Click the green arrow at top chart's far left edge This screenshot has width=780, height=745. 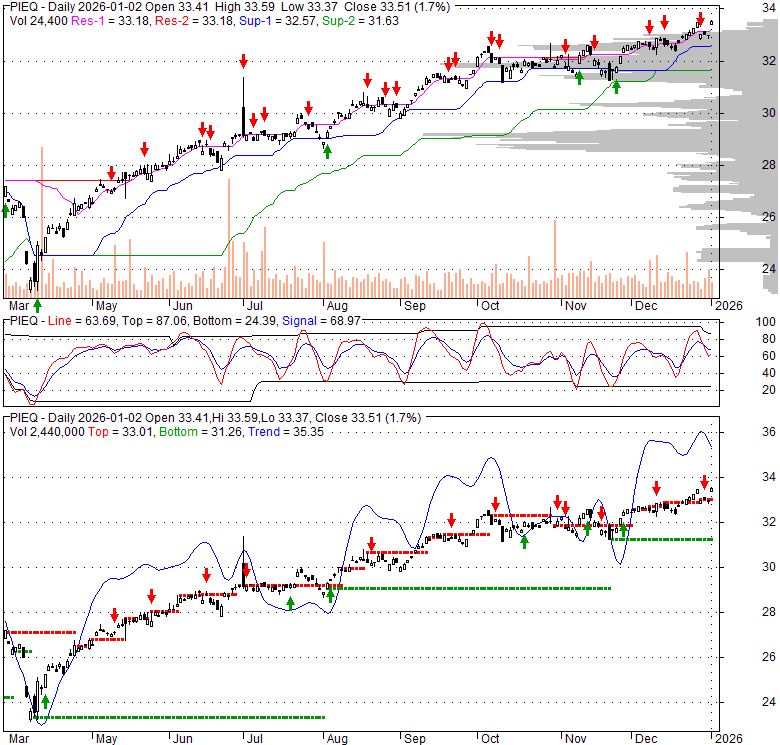[x=6, y=211]
